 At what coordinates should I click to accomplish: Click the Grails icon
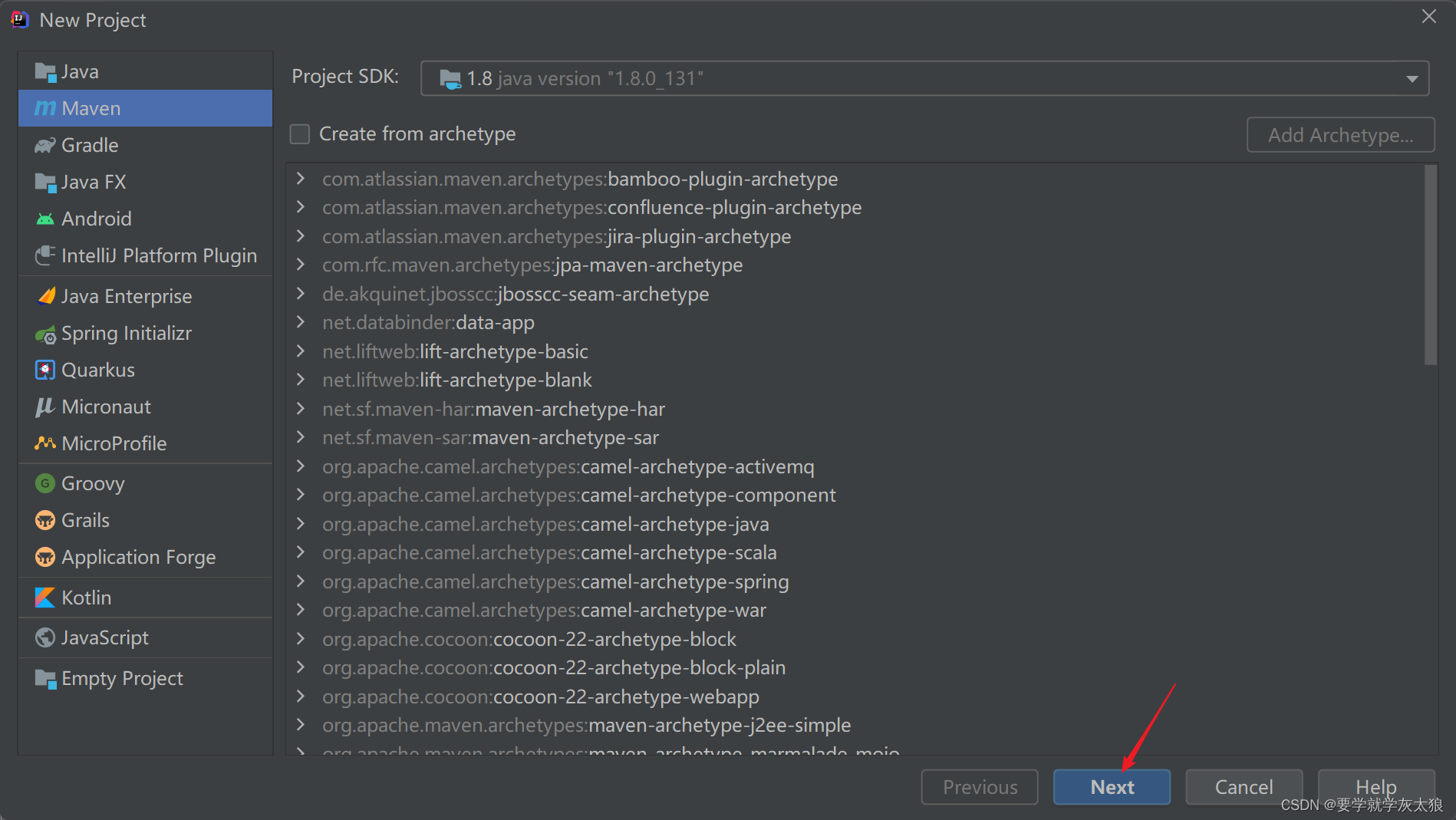(x=45, y=520)
